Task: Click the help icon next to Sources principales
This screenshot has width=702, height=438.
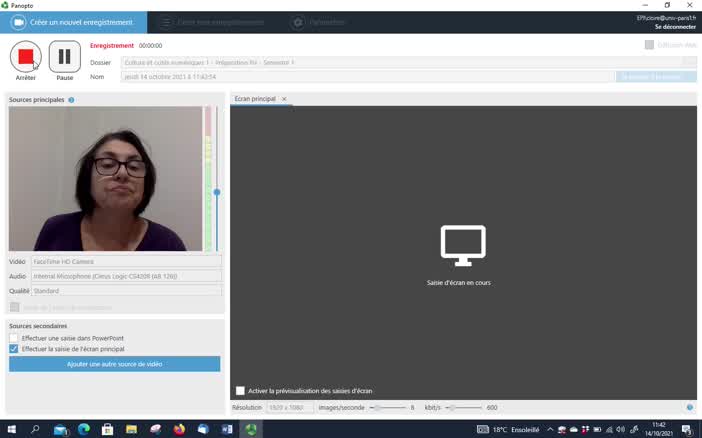Action: click(71, 100)
